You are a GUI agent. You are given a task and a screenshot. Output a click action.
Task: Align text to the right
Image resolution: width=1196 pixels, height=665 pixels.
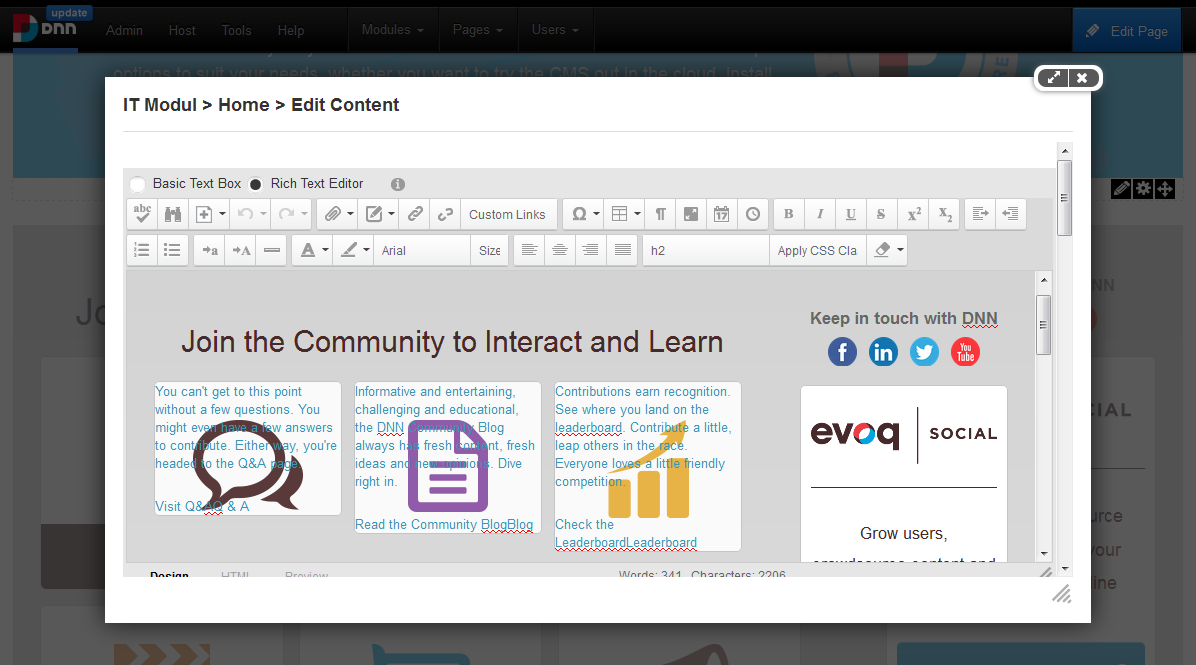tap(590, 250)
